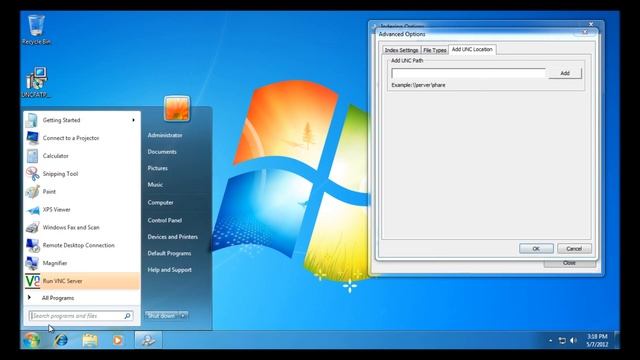Open XPS Viewer icon
The height and width of the screenshot is (360, 640).
pyautogui.click(x=32, y=210)
